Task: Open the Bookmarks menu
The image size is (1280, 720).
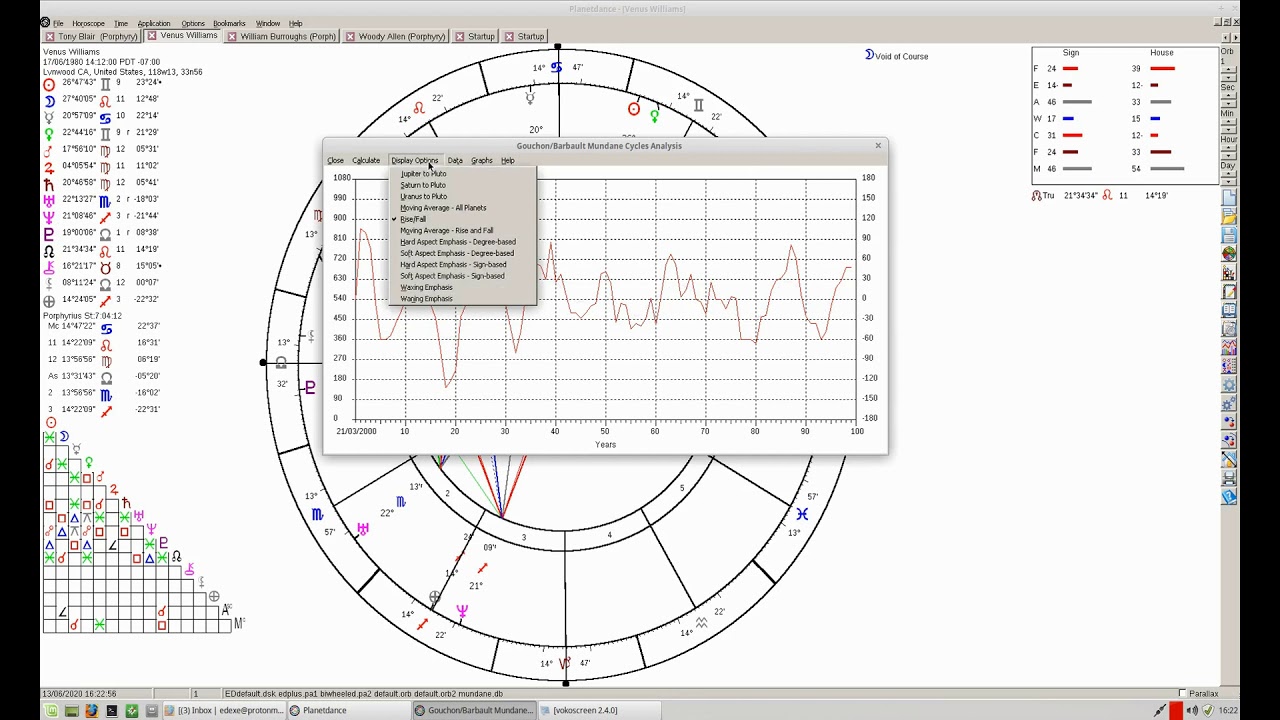Action: coord(229,23)
